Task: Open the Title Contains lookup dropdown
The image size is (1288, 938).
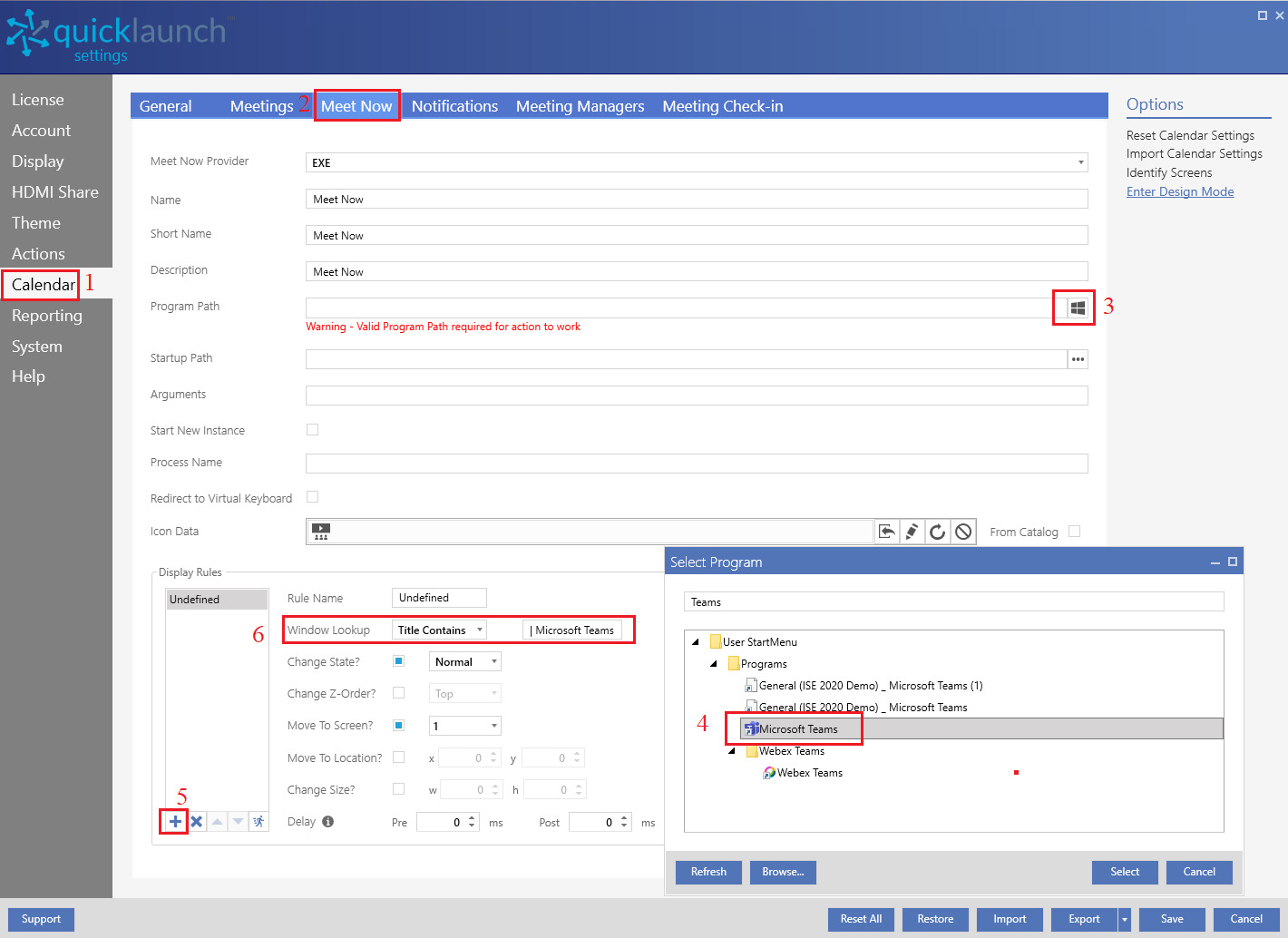Action: pos(440,630)
